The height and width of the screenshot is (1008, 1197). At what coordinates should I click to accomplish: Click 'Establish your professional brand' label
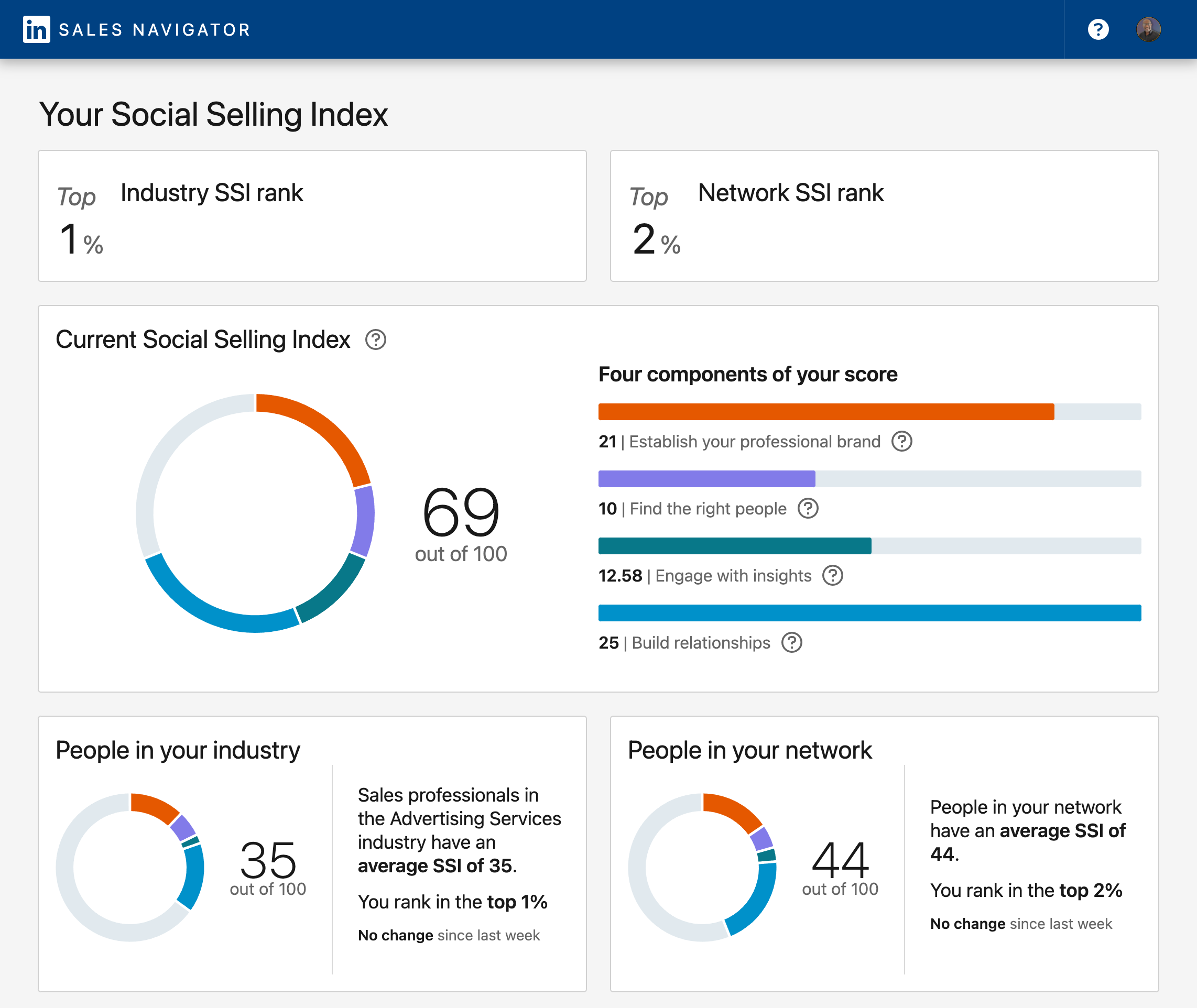click(755, 442)
